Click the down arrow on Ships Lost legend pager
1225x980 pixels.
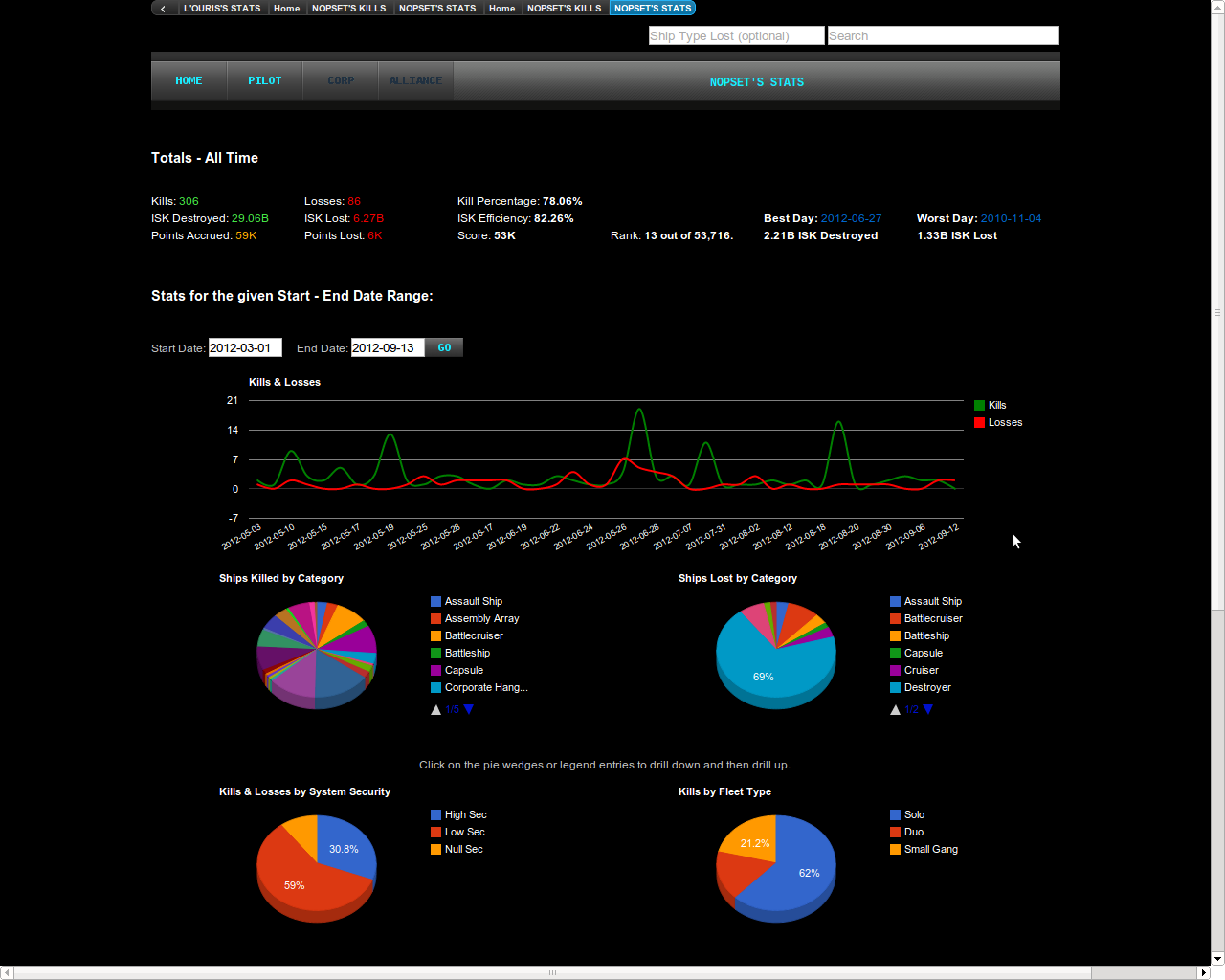927,709
